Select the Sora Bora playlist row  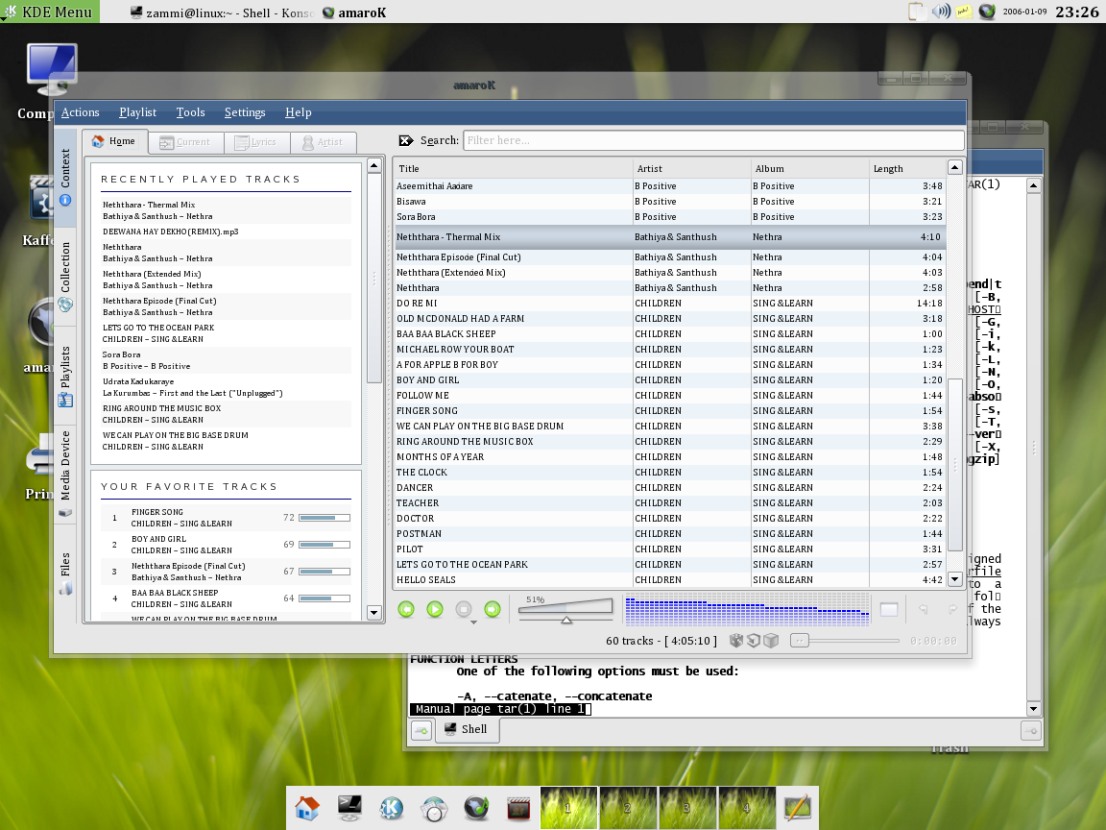click(x=669, y=216)
